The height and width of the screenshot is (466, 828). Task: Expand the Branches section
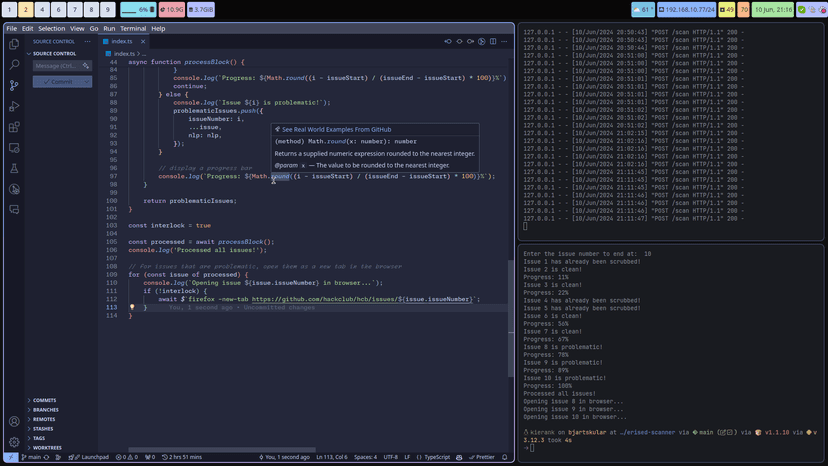(x=45, y=410)
